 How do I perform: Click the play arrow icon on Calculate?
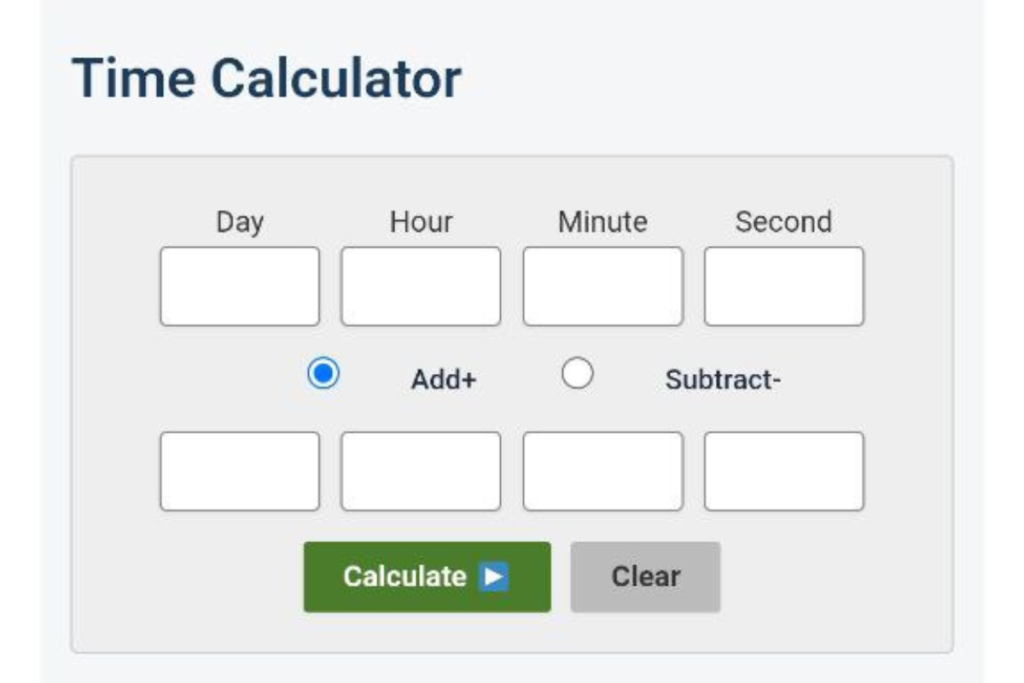tap(493, 577)
